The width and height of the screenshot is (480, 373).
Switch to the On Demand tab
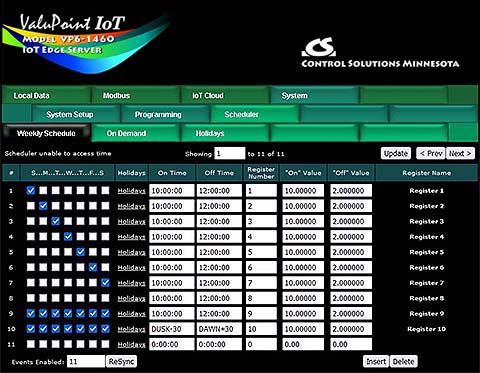[x=136, y=133]
